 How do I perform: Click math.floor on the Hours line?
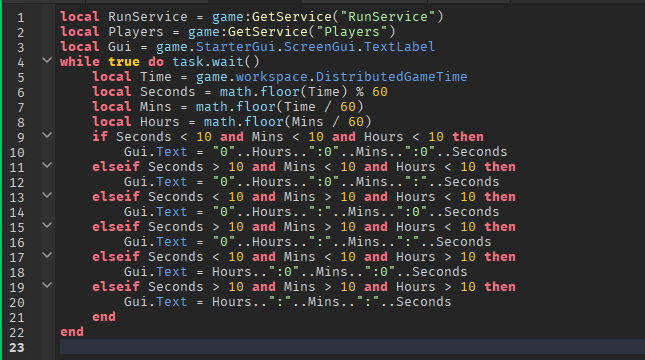click(x=244, y=122)
